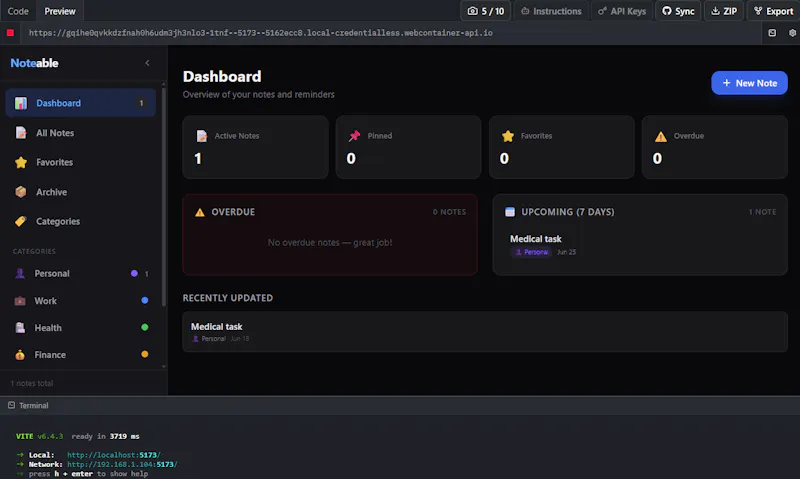Open the Active Notes stat card
Viewport: 800px width, 479px height.
click(255, 147)
